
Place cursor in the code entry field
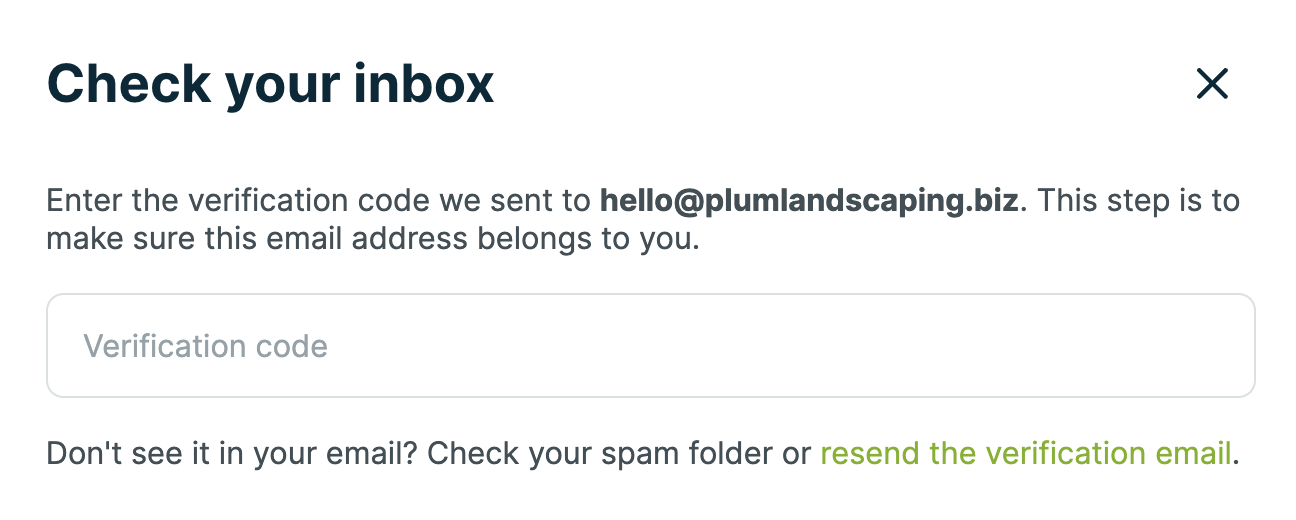[x=650, y=346]
